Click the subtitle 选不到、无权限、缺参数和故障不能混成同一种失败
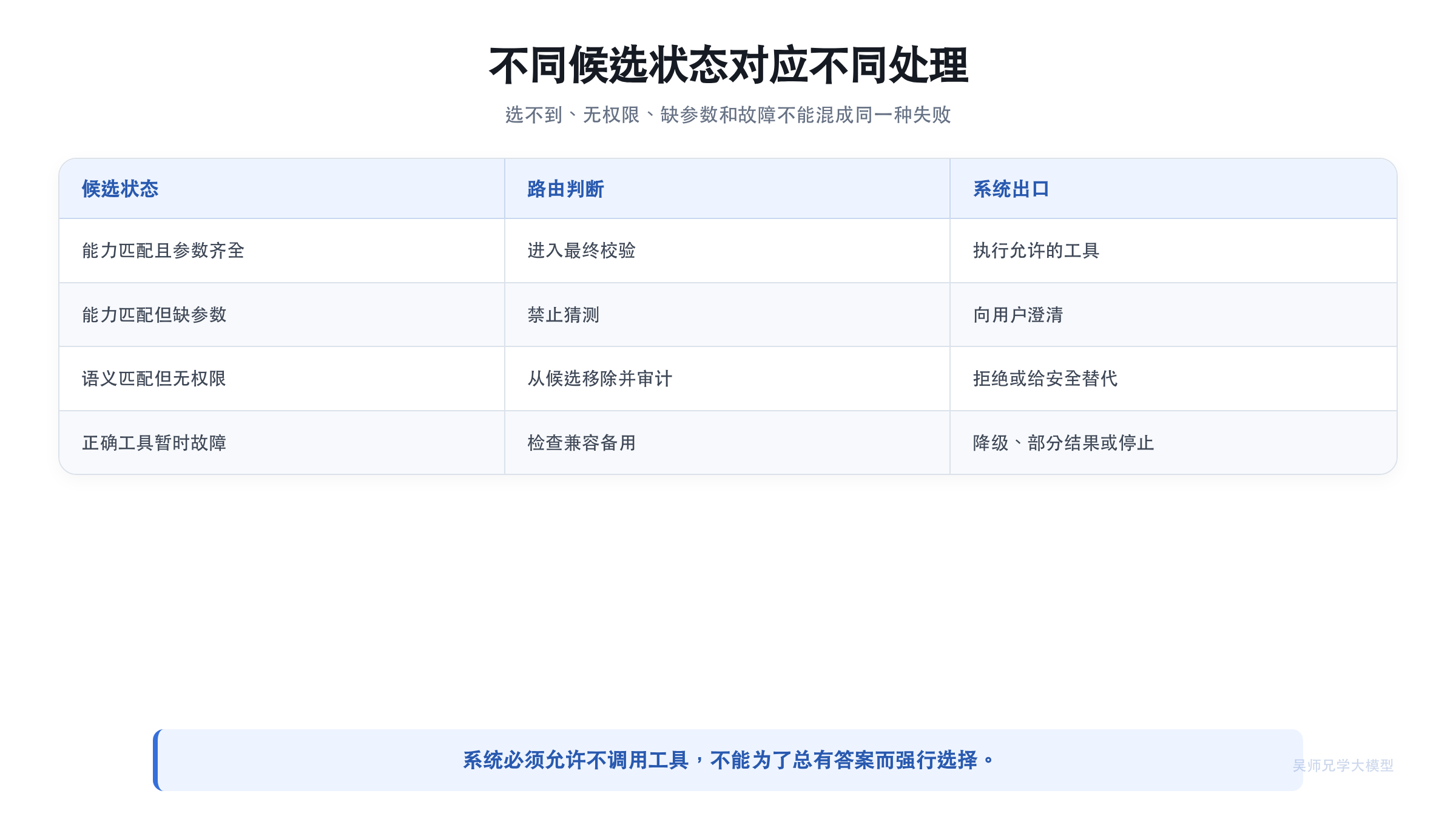The image size is (1456, 819). tap(728, 115)
